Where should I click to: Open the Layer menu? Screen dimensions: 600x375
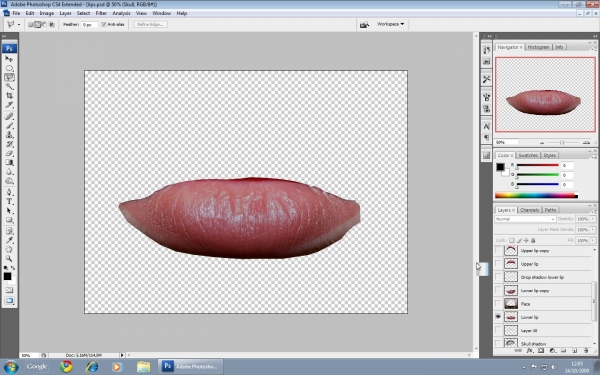pyautogui.click(x=65, y=13)
